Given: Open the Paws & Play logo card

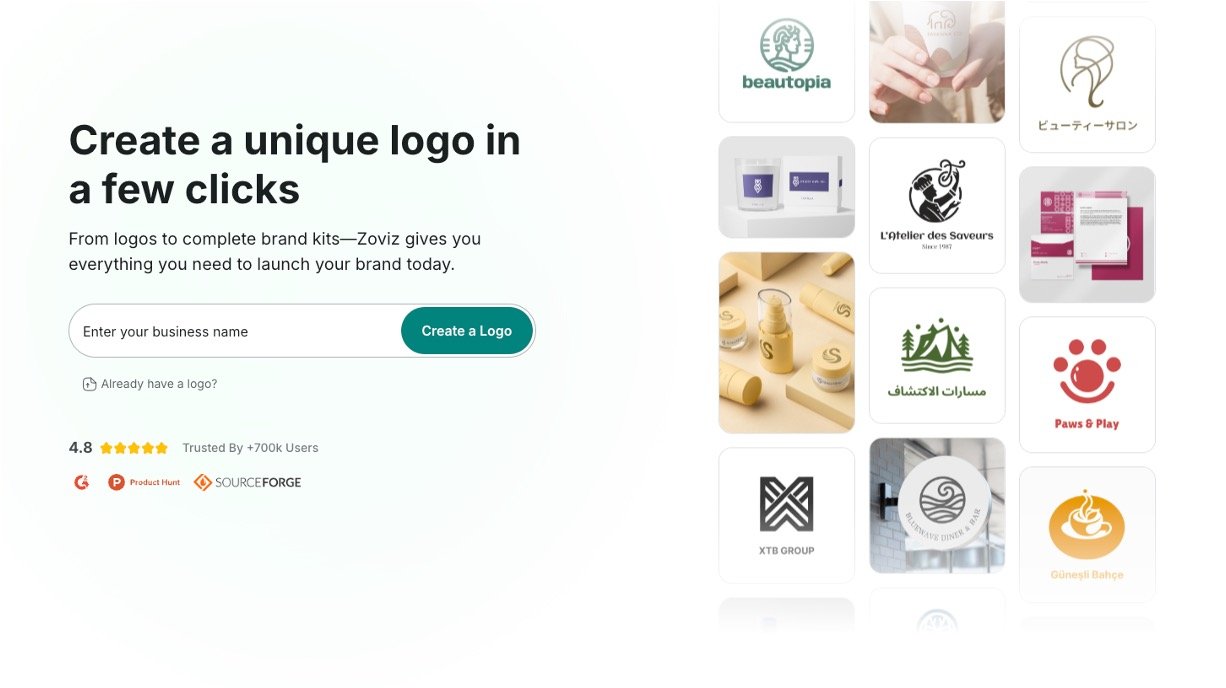Looking at the screenshot, I should coord(1087,385).
